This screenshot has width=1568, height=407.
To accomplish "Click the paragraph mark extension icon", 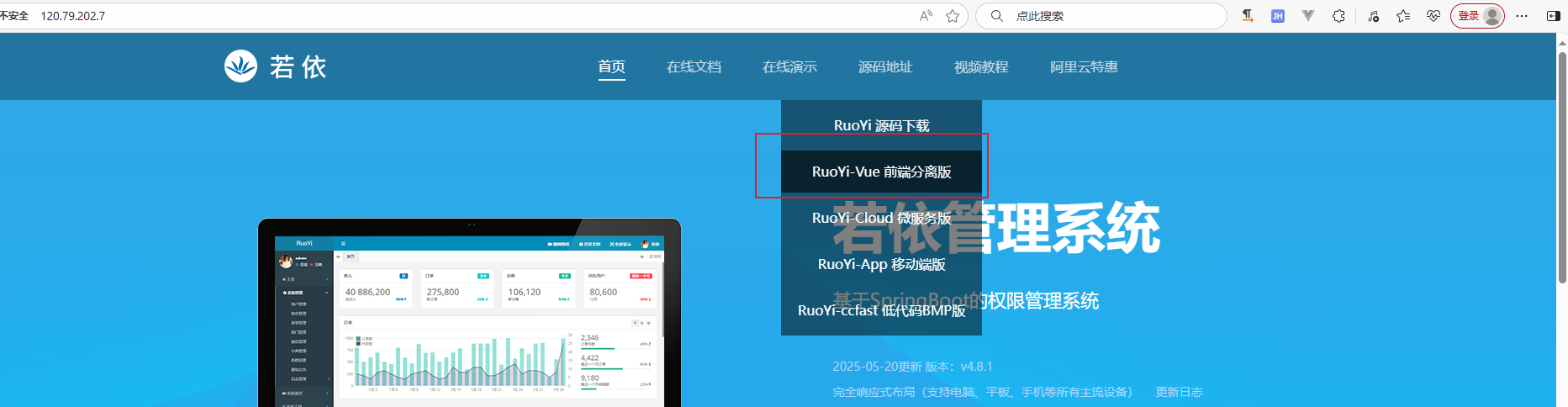I will click(x=1248, y=16).
